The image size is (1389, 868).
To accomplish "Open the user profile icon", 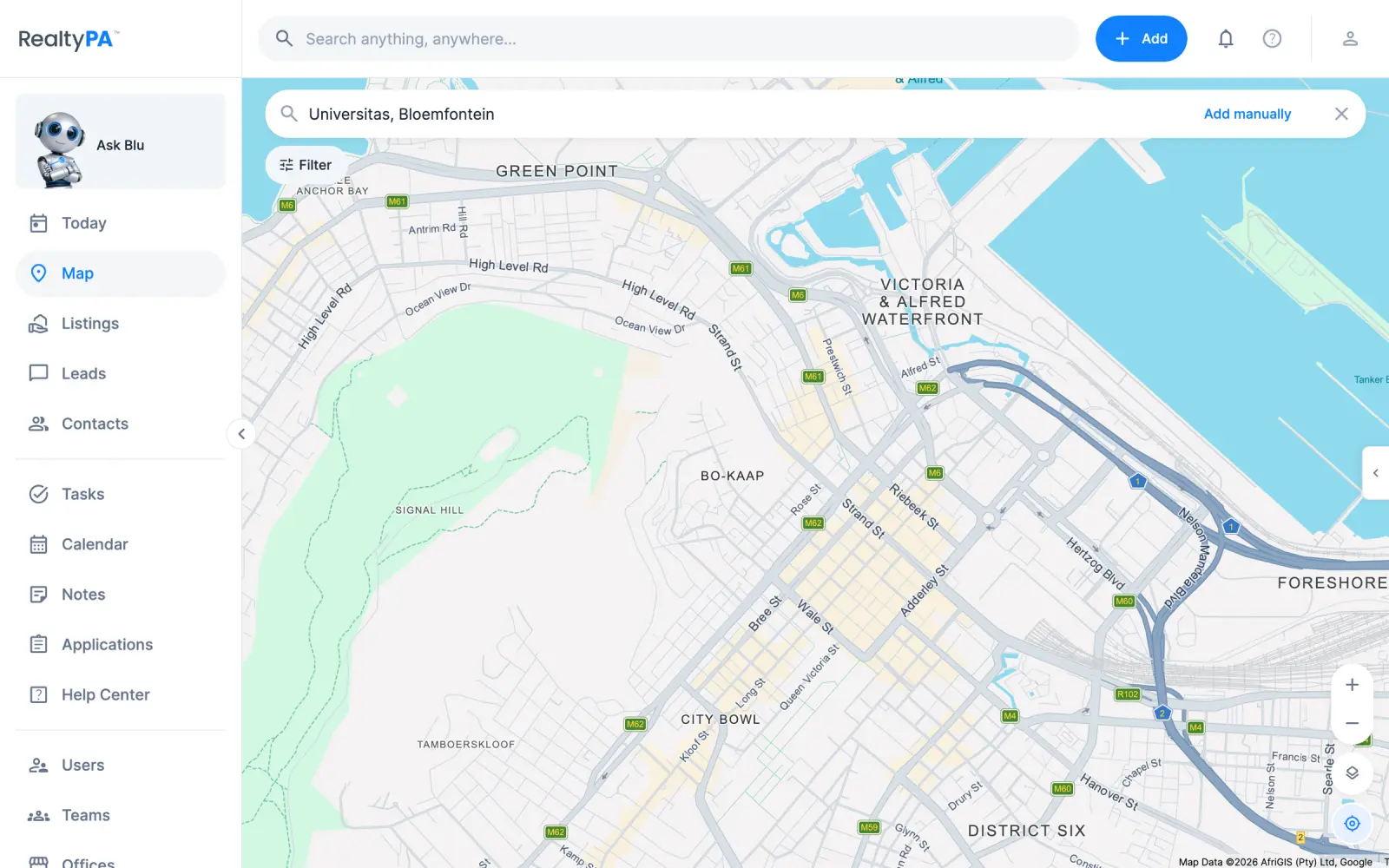I will click(x=1350, y=38).
